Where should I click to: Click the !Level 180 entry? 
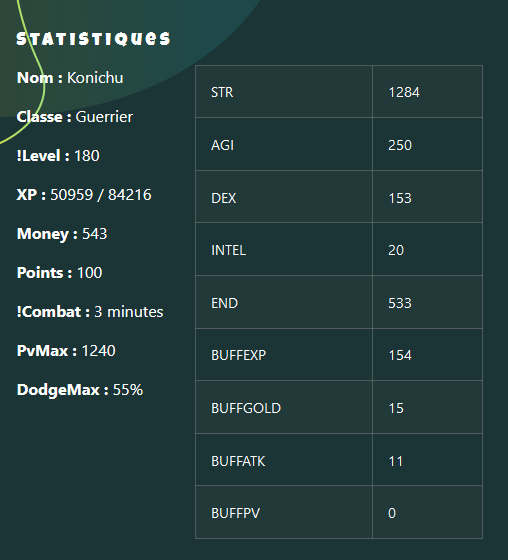point(58,156)
